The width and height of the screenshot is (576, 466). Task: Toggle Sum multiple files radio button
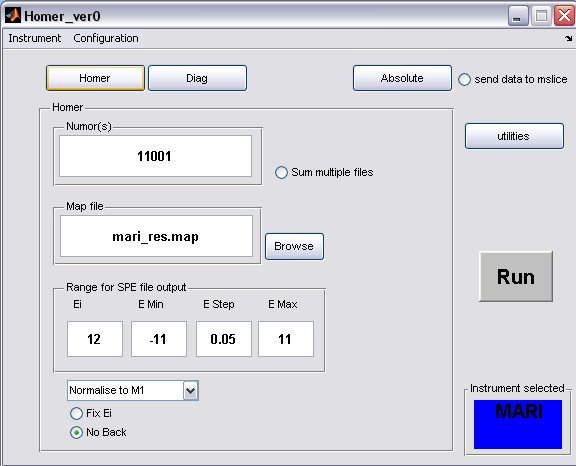tap(281, 173)
